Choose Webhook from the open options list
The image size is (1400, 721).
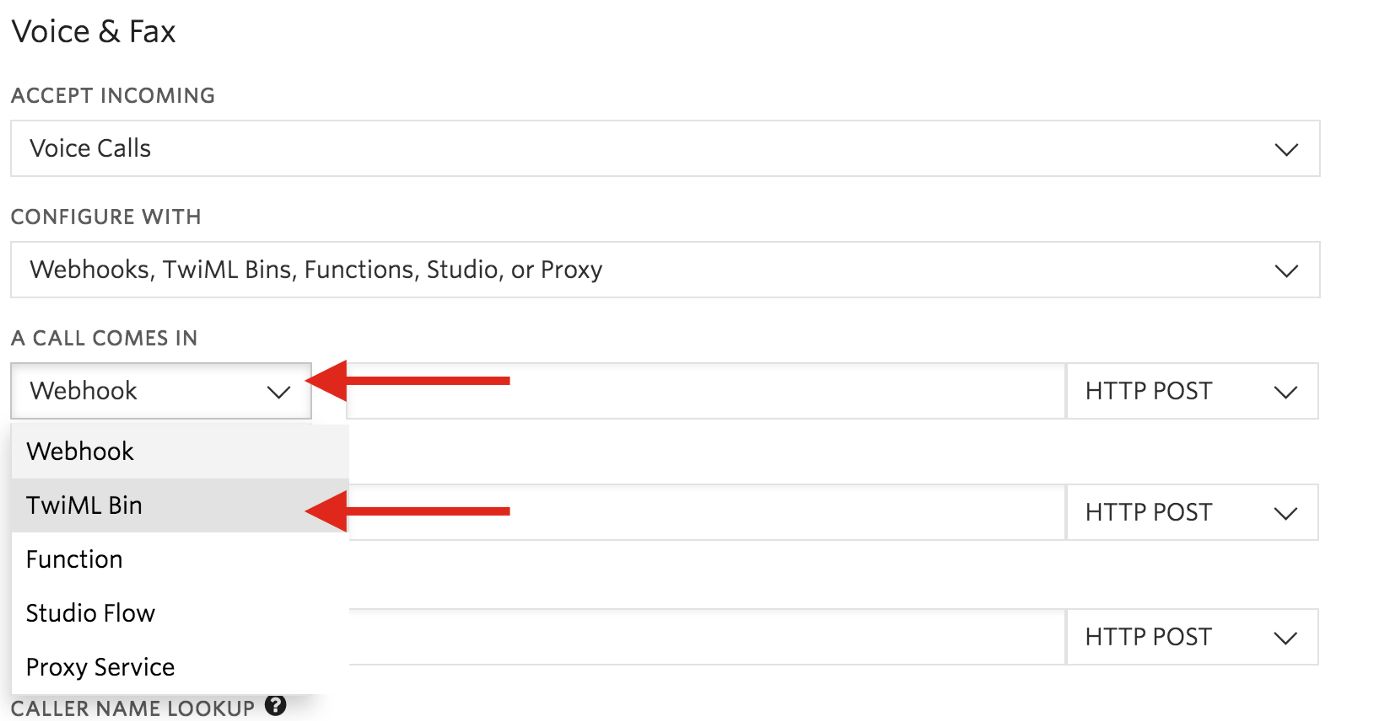point(80,451)
